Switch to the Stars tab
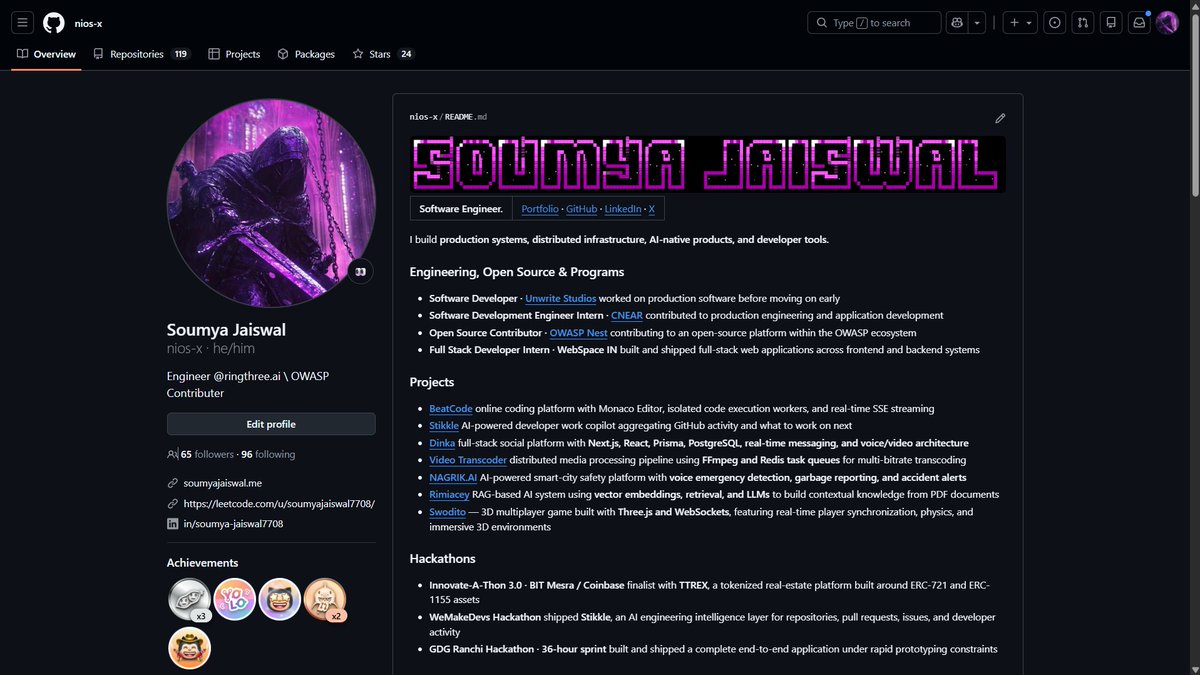This screenshot has height=675, width=1200. (x=383, y=54)
